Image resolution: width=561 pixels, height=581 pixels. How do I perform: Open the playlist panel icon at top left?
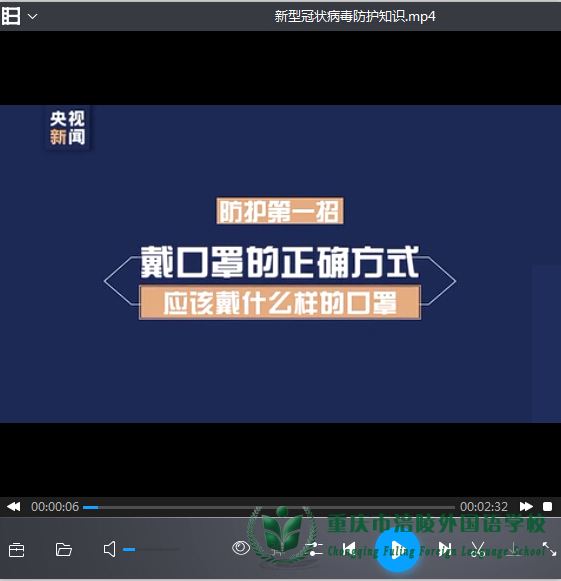pos(11,16)
